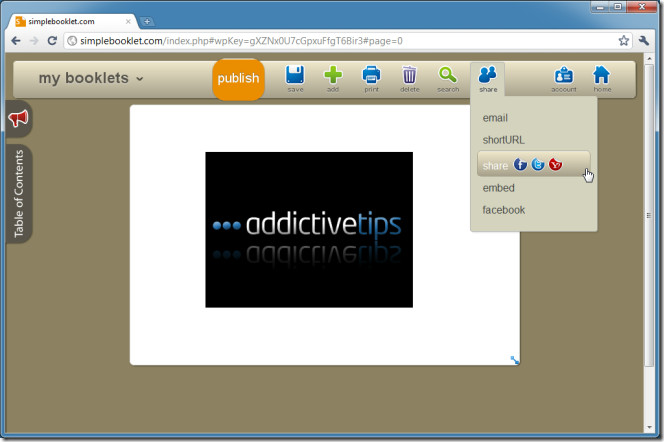Click the site info icon in address bar
Viewport: 664px width, 442px height.
coord(72,41)
